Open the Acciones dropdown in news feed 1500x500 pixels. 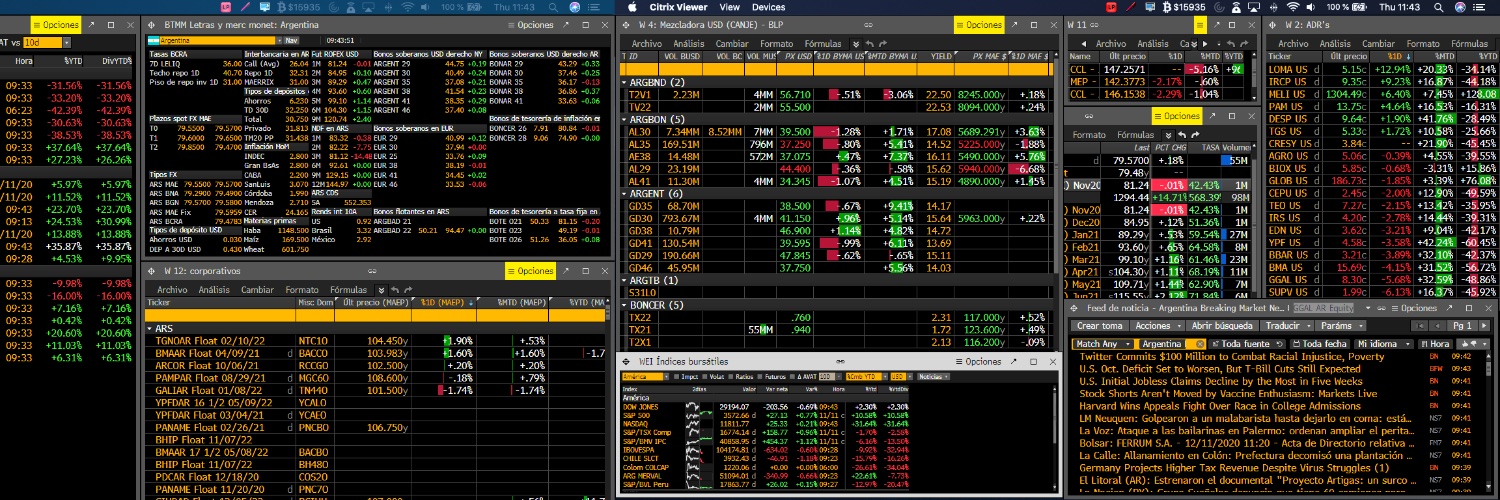pos(1157,326)
